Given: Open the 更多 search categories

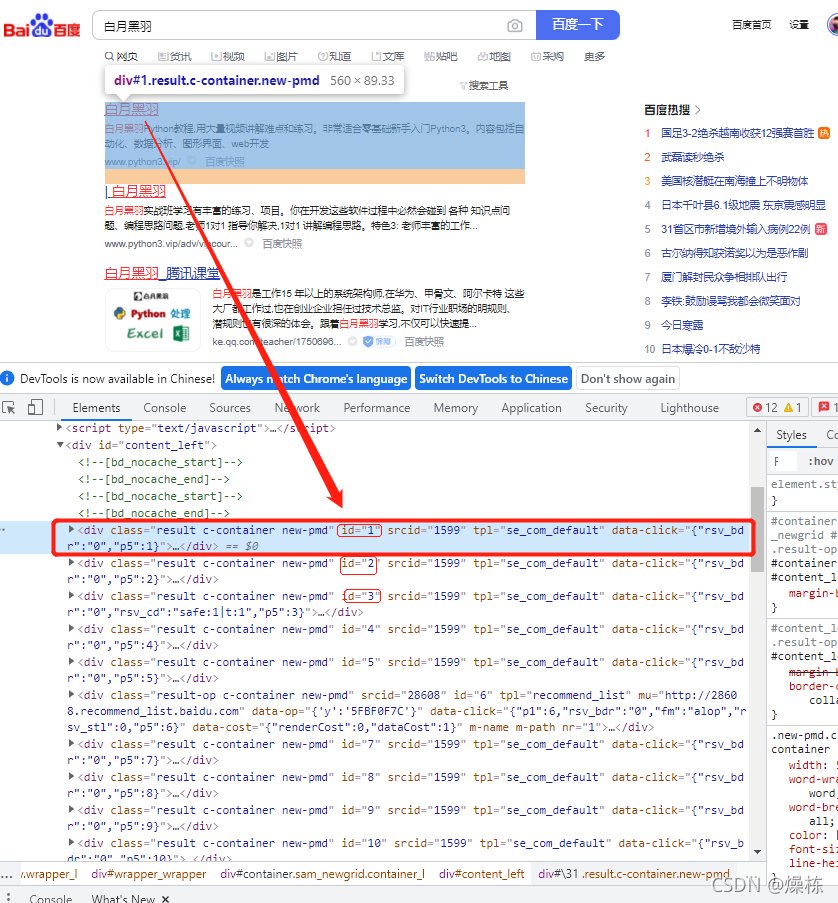Looking at the screenshot, I should pos(594,56).
